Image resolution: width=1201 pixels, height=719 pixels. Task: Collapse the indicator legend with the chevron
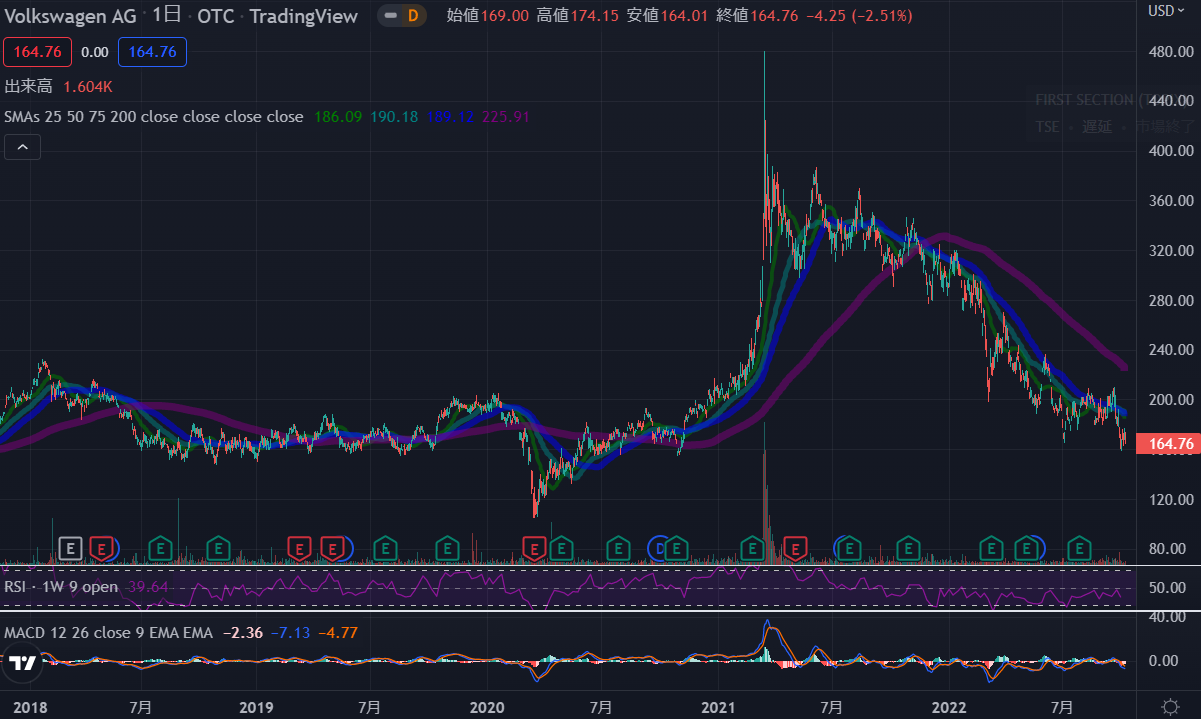tap(22, 148)
